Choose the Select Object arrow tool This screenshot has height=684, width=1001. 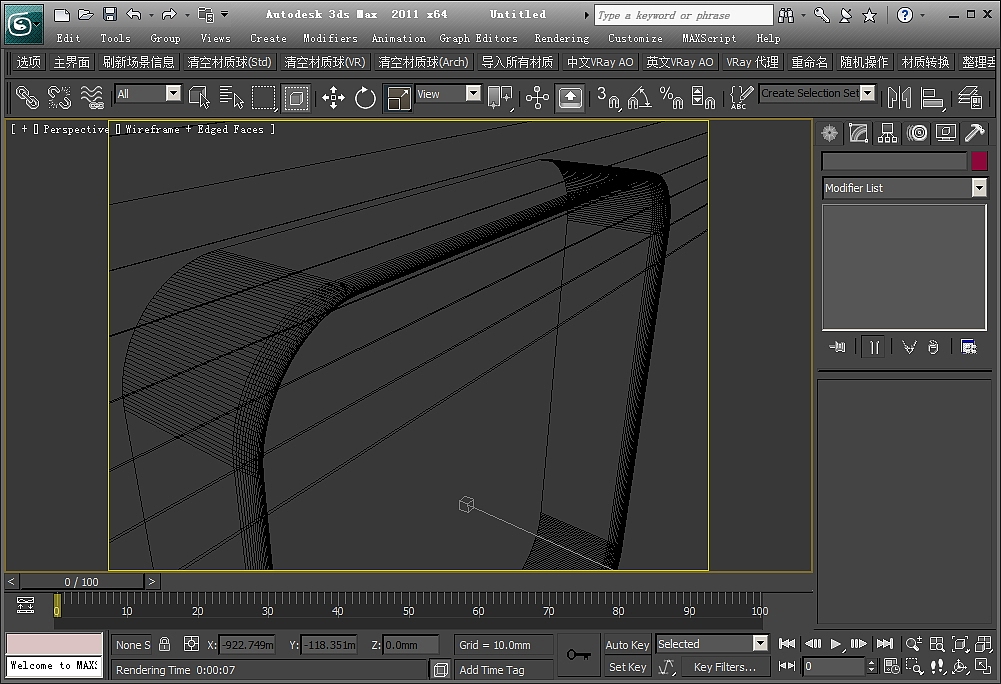pyautogui.click(x=199, y=98)
